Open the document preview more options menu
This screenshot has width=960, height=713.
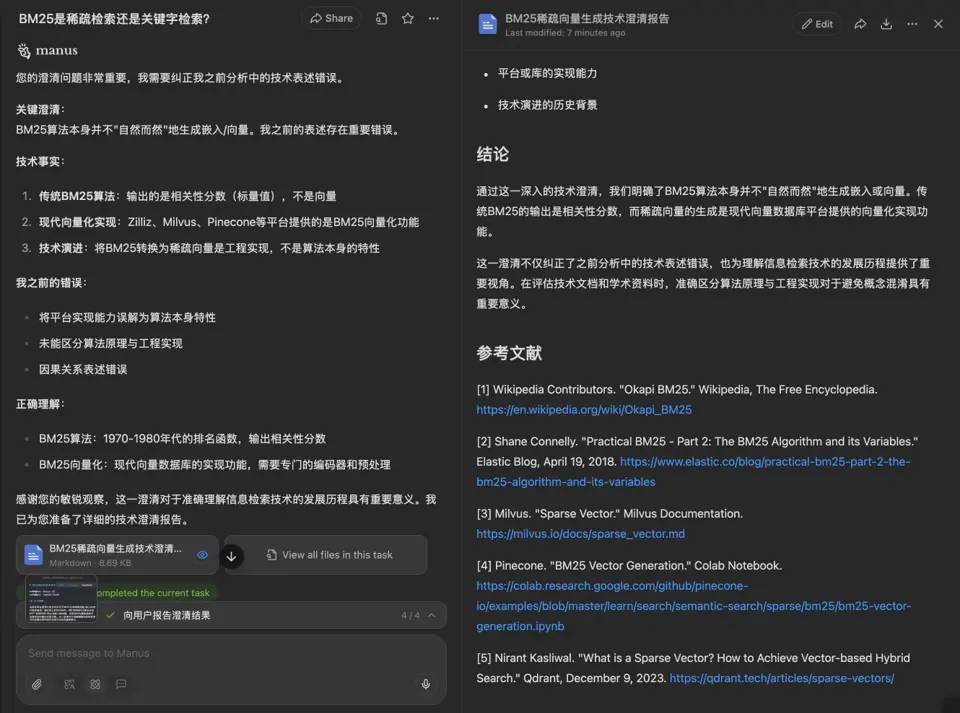912,24
